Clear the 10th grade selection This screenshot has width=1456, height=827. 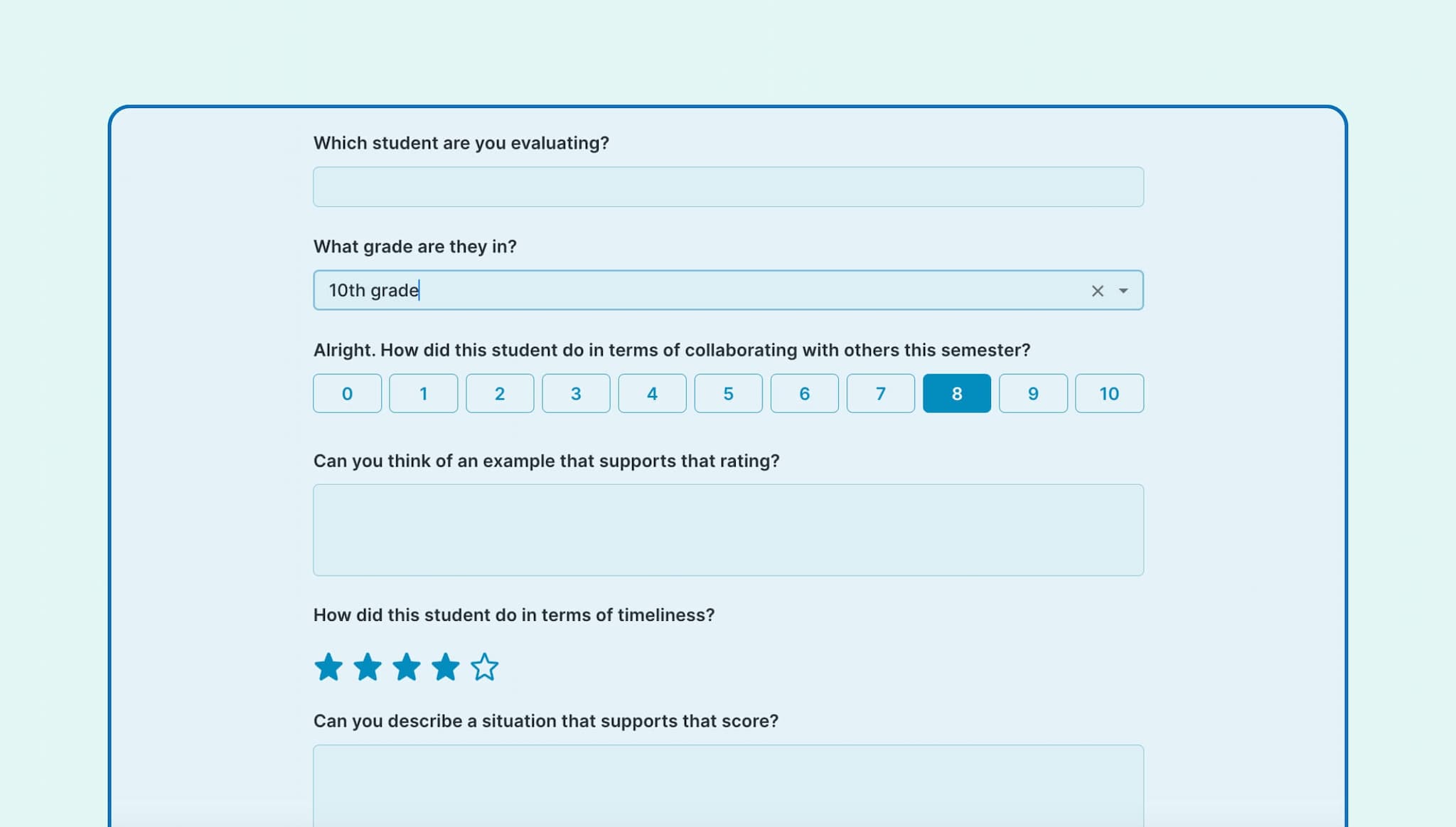pyautogui.click(x=1097, y=291)
